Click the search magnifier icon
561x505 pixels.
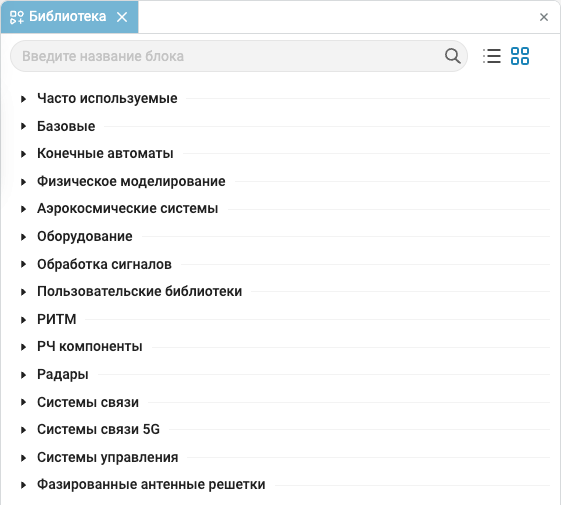453,56
